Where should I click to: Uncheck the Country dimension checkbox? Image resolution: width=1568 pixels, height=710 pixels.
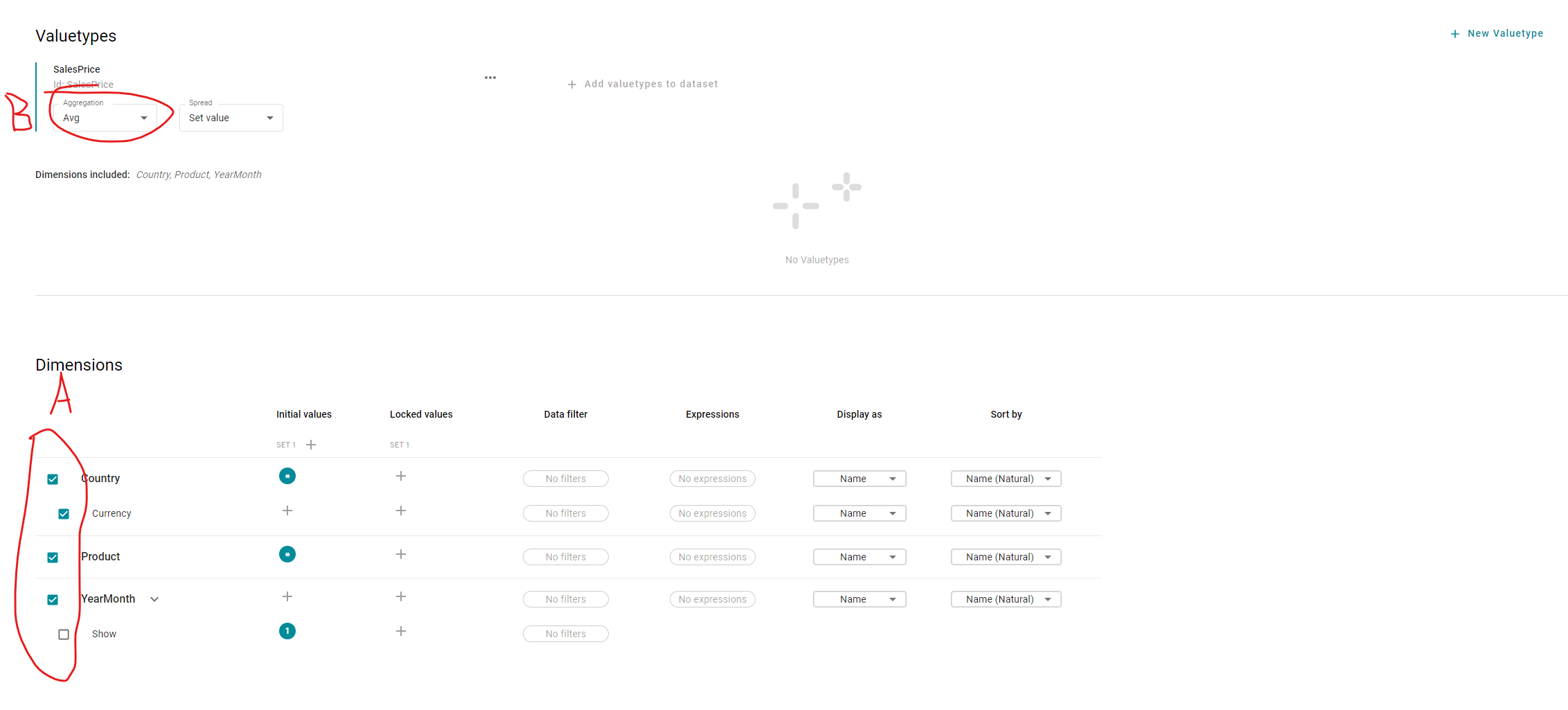tap(53, 479)
